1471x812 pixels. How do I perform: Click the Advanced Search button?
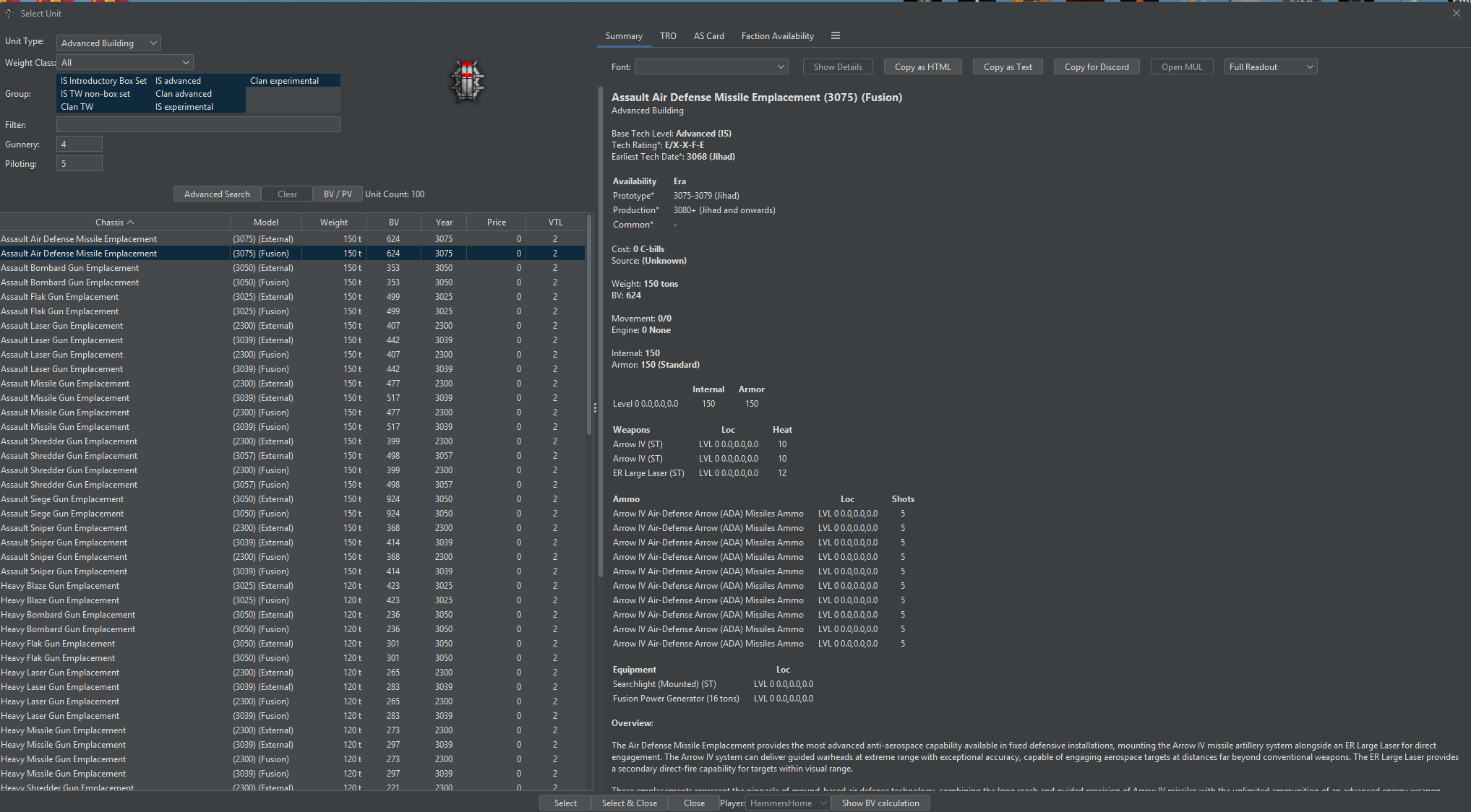[217, 194]
